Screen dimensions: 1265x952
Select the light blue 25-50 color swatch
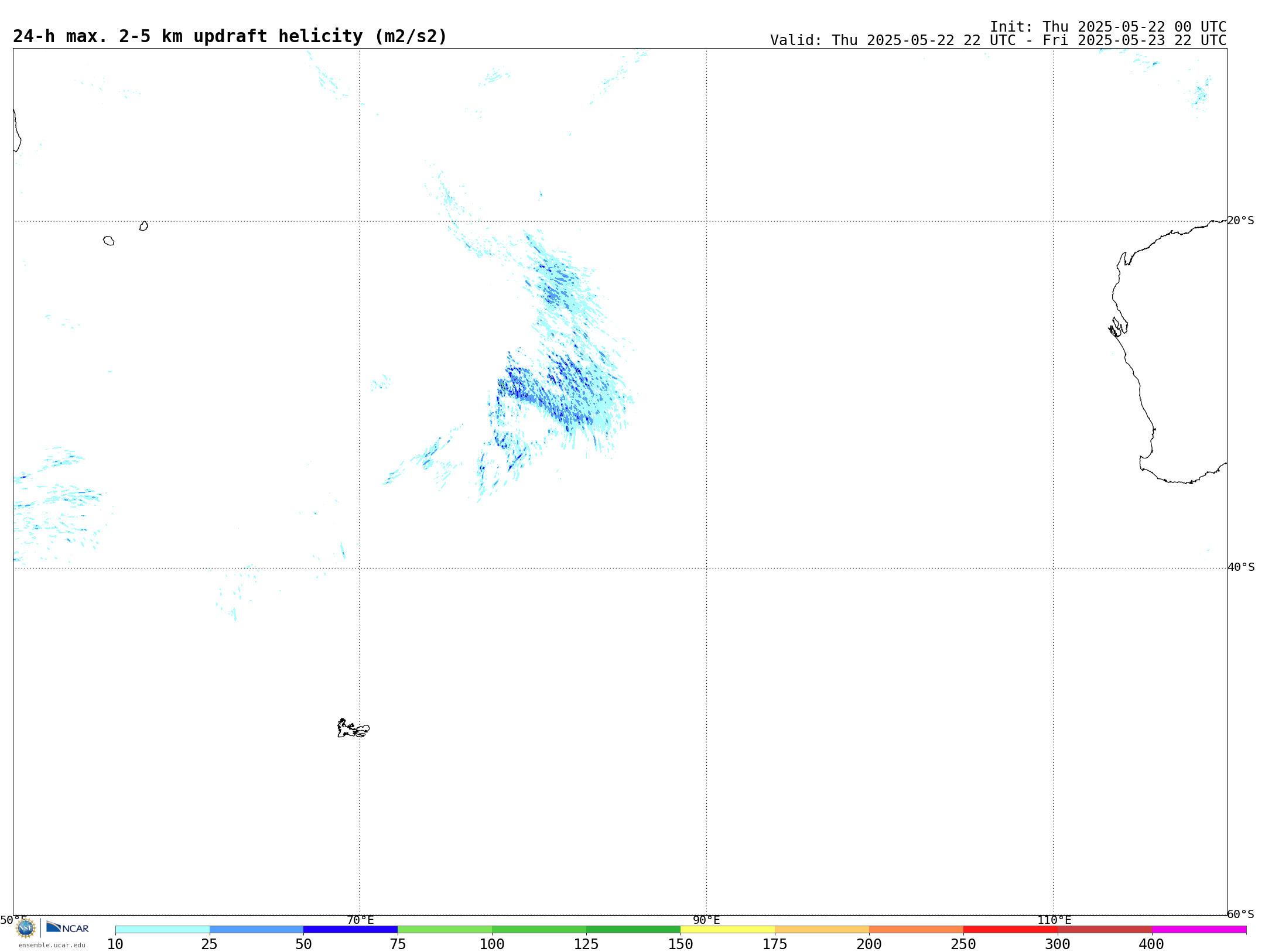tap(257, 930)
